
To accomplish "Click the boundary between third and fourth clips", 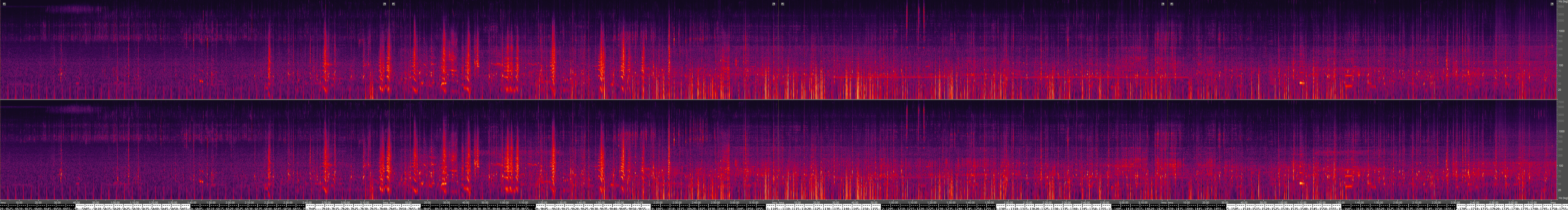I will 1168,49.
